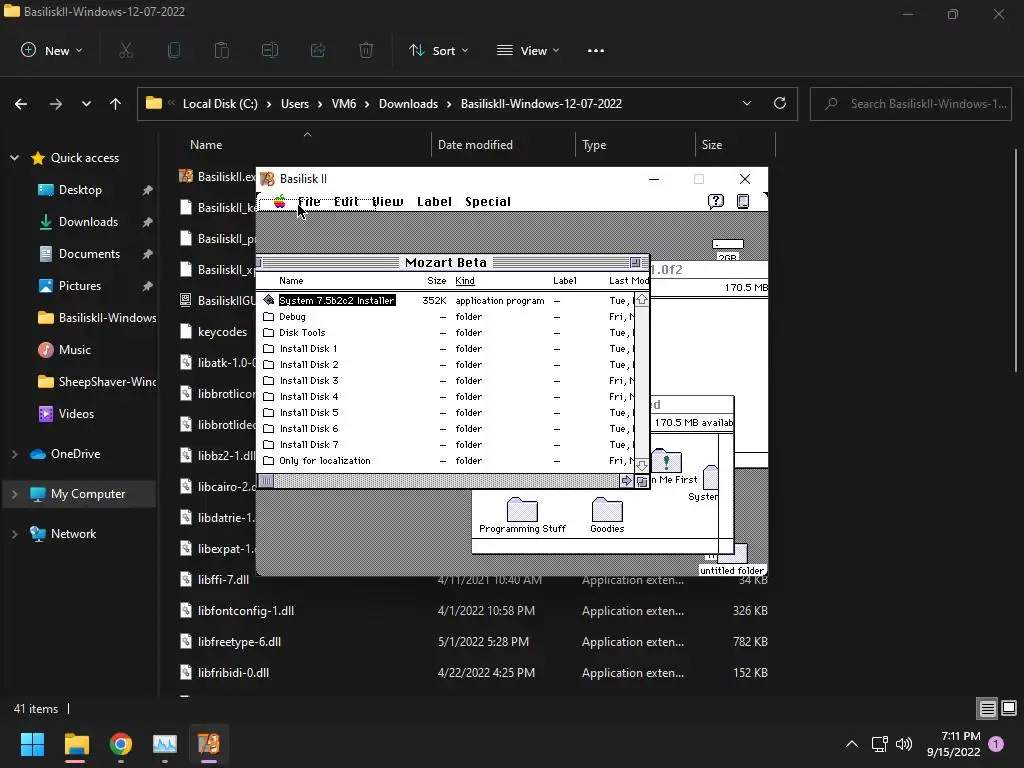Click scroll right arrow in Mozart Beta window
Screen dimensions: 1024x768
pyautogui.click(x=626, y=481)
